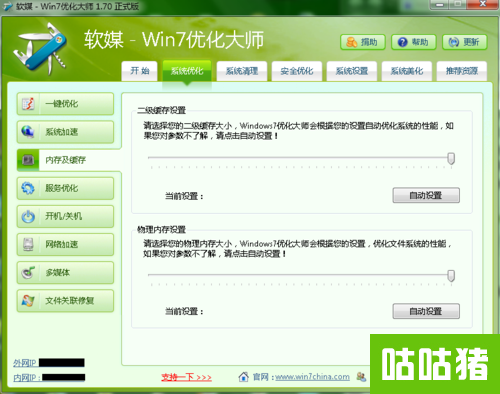Click the title bar app icon
The height and width of the screenshot is (394, 500).
(7, 7)
